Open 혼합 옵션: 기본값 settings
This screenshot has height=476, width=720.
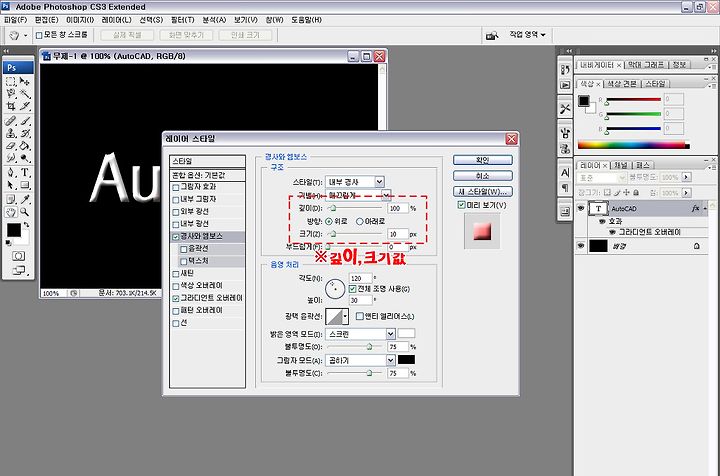[208, 175]
